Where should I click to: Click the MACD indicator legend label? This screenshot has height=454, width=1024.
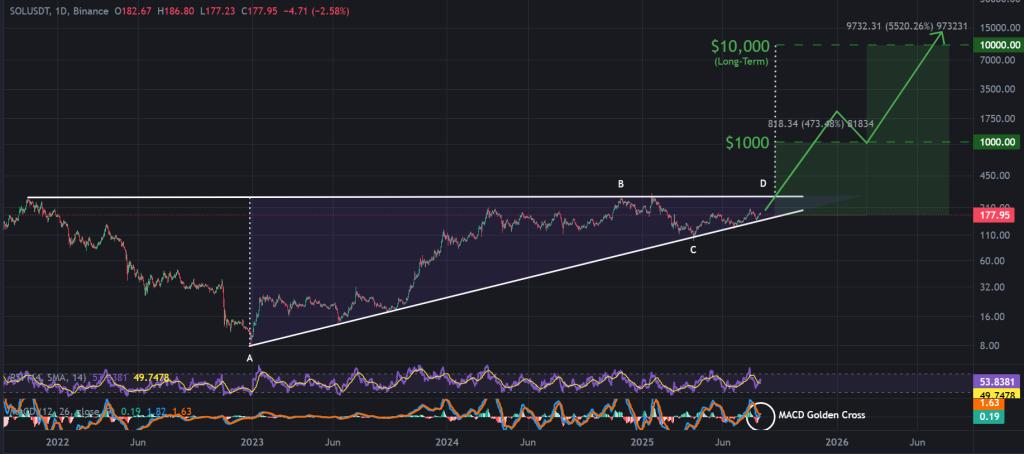[x=22, y=408]
